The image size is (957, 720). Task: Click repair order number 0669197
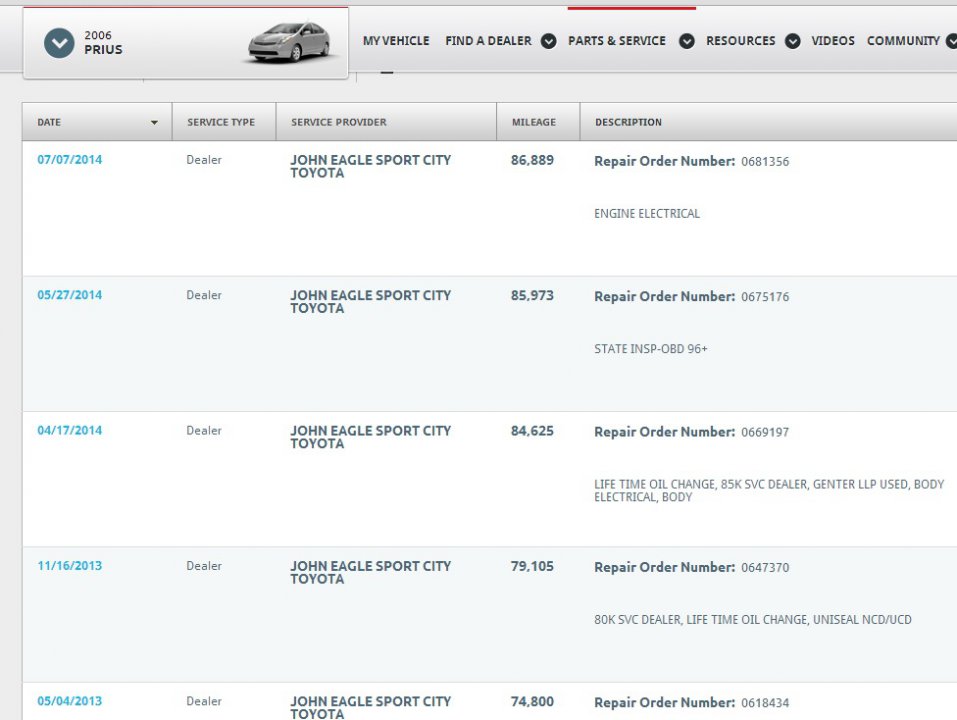pos(765,433)
